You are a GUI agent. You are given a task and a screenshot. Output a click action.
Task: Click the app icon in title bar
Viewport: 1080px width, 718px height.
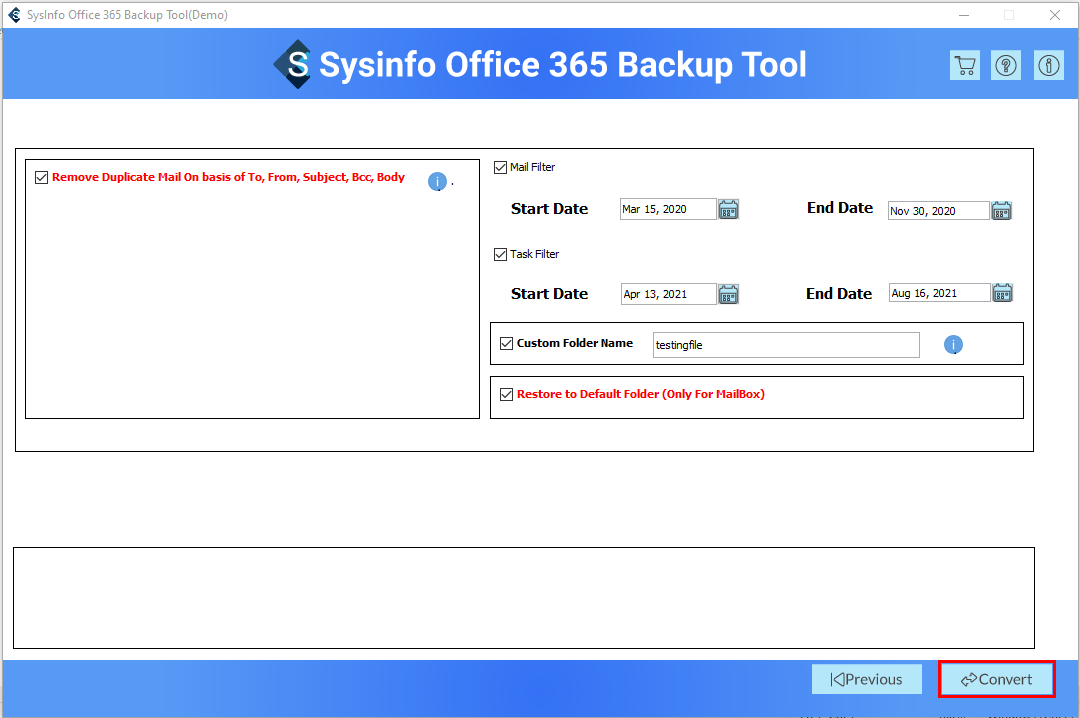[x=14, y=14]
